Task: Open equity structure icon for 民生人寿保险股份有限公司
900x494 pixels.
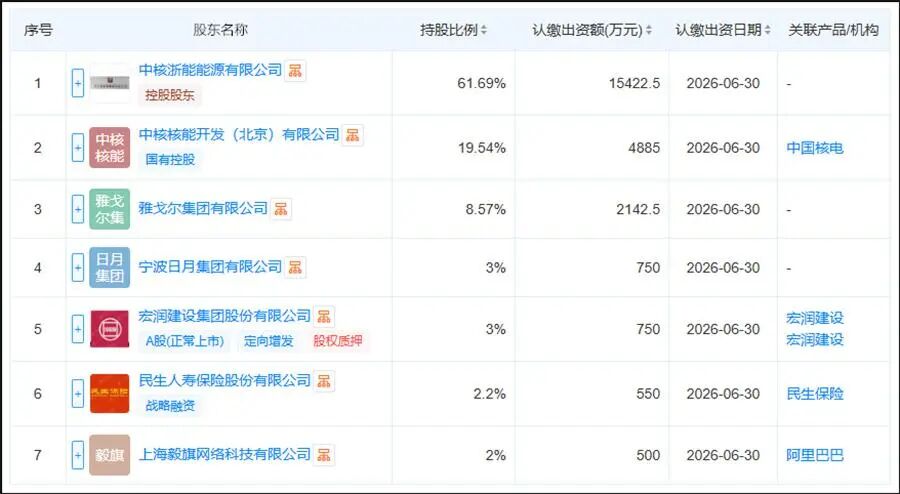Action: (x=324, y=381)
